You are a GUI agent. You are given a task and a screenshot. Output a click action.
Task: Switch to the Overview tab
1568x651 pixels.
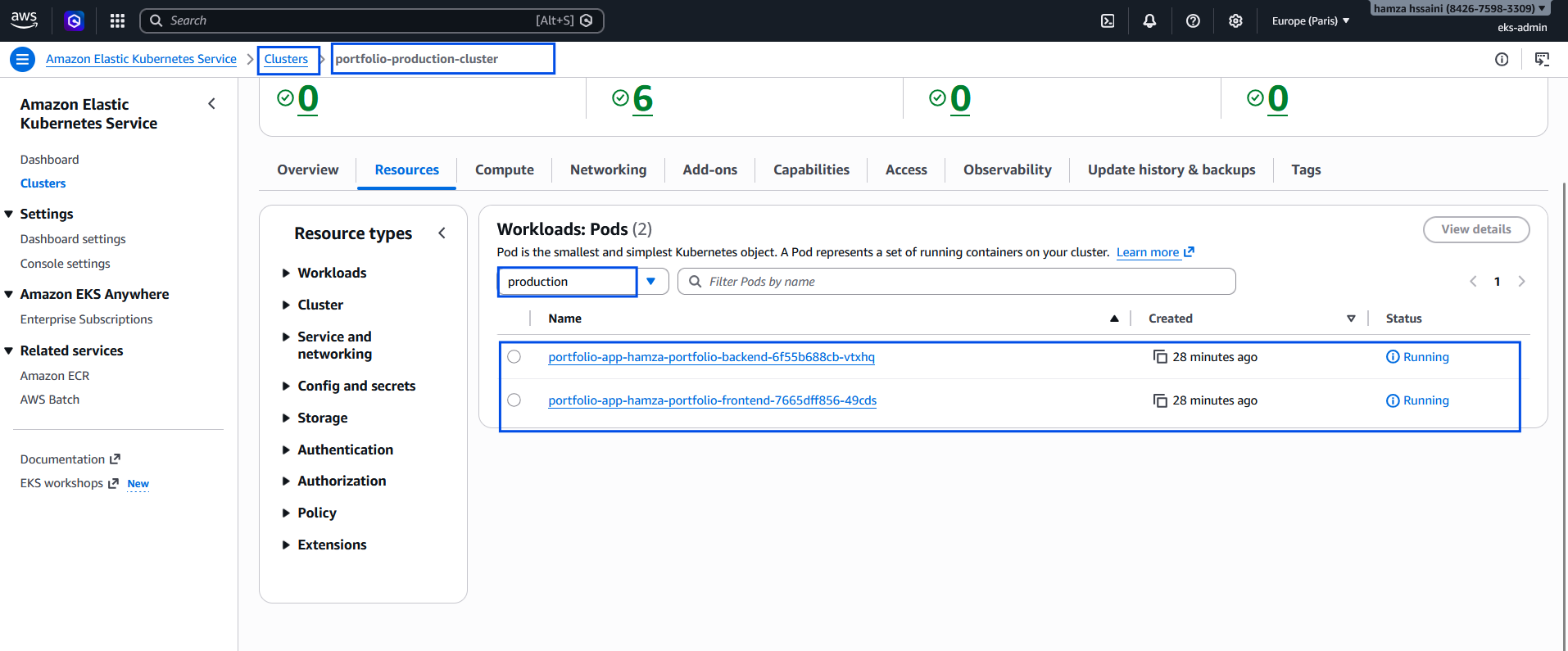tap(308, 170)
